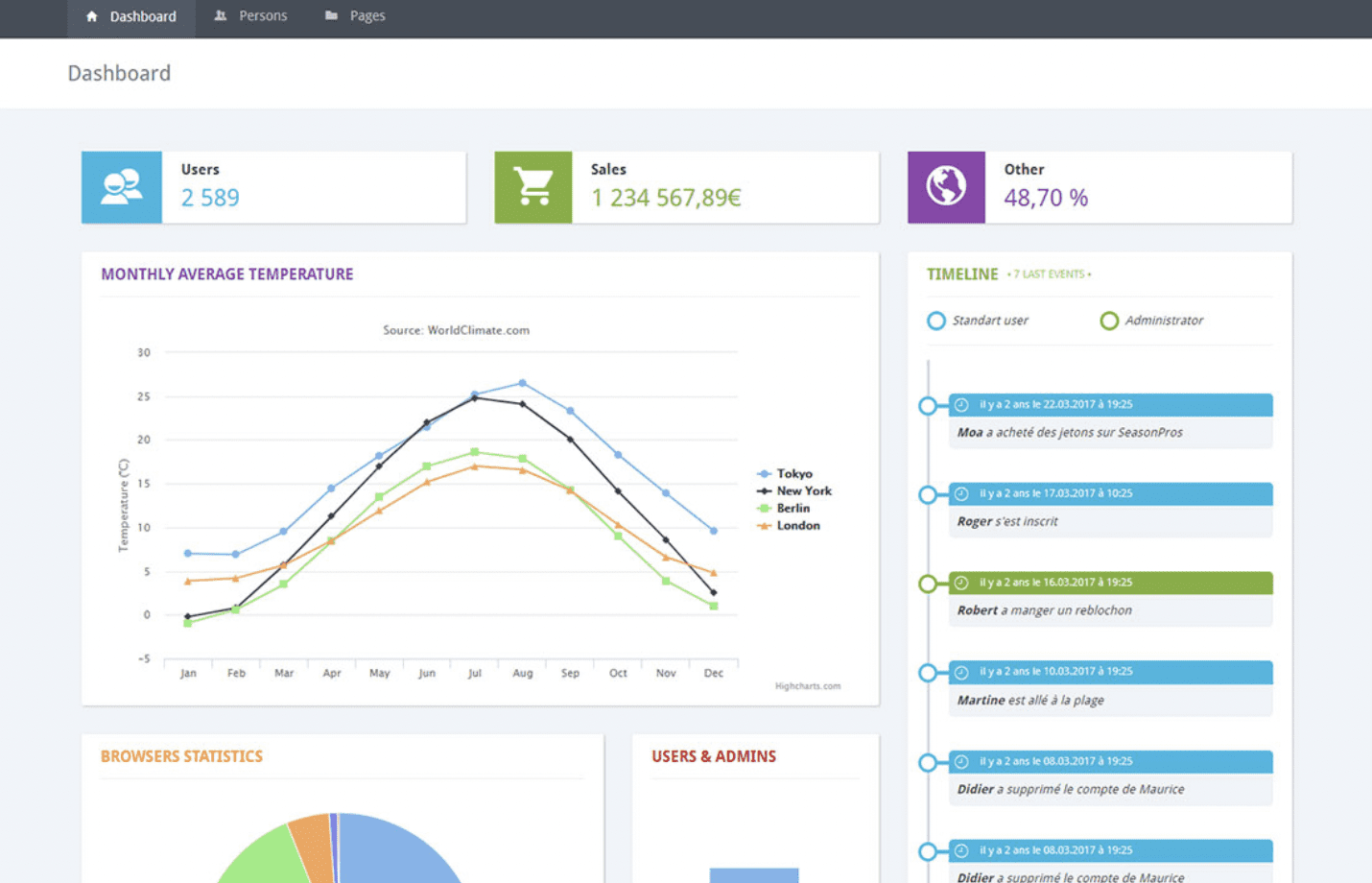The width and height of the screenshot is (1372, 883).
Task: Click the home icon in the navigation bar
Action: 91,16
